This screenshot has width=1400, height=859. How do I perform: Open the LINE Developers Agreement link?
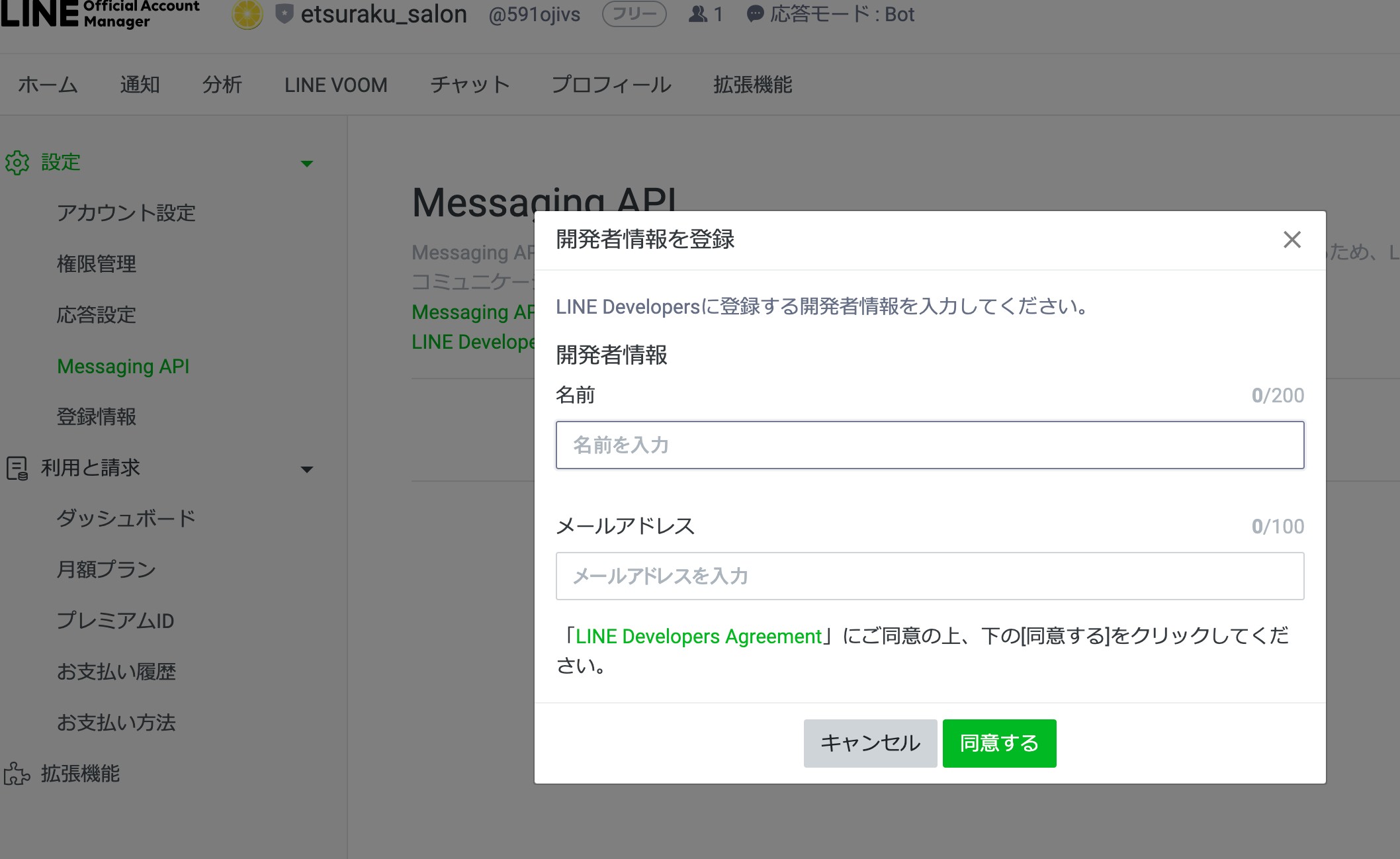point(698,636)
